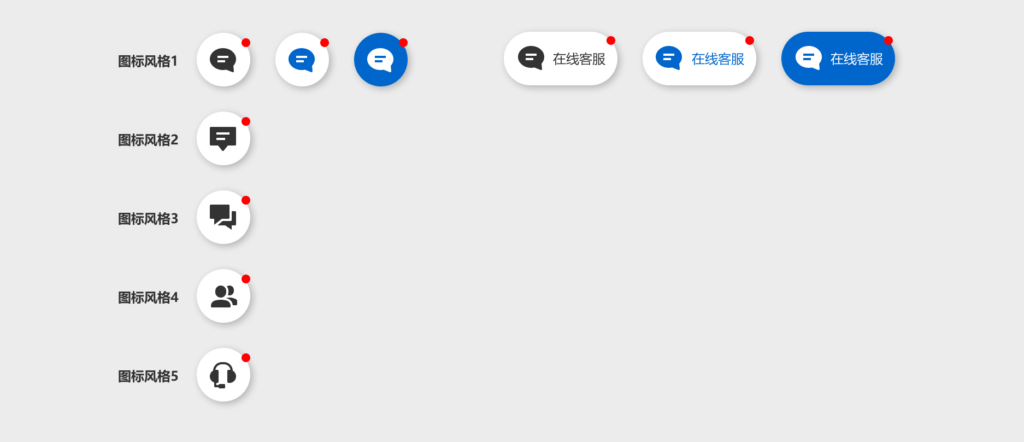Click the red badge on blue 在线客服 pill
Screen dimensions: 1024x442
(888, 40)
